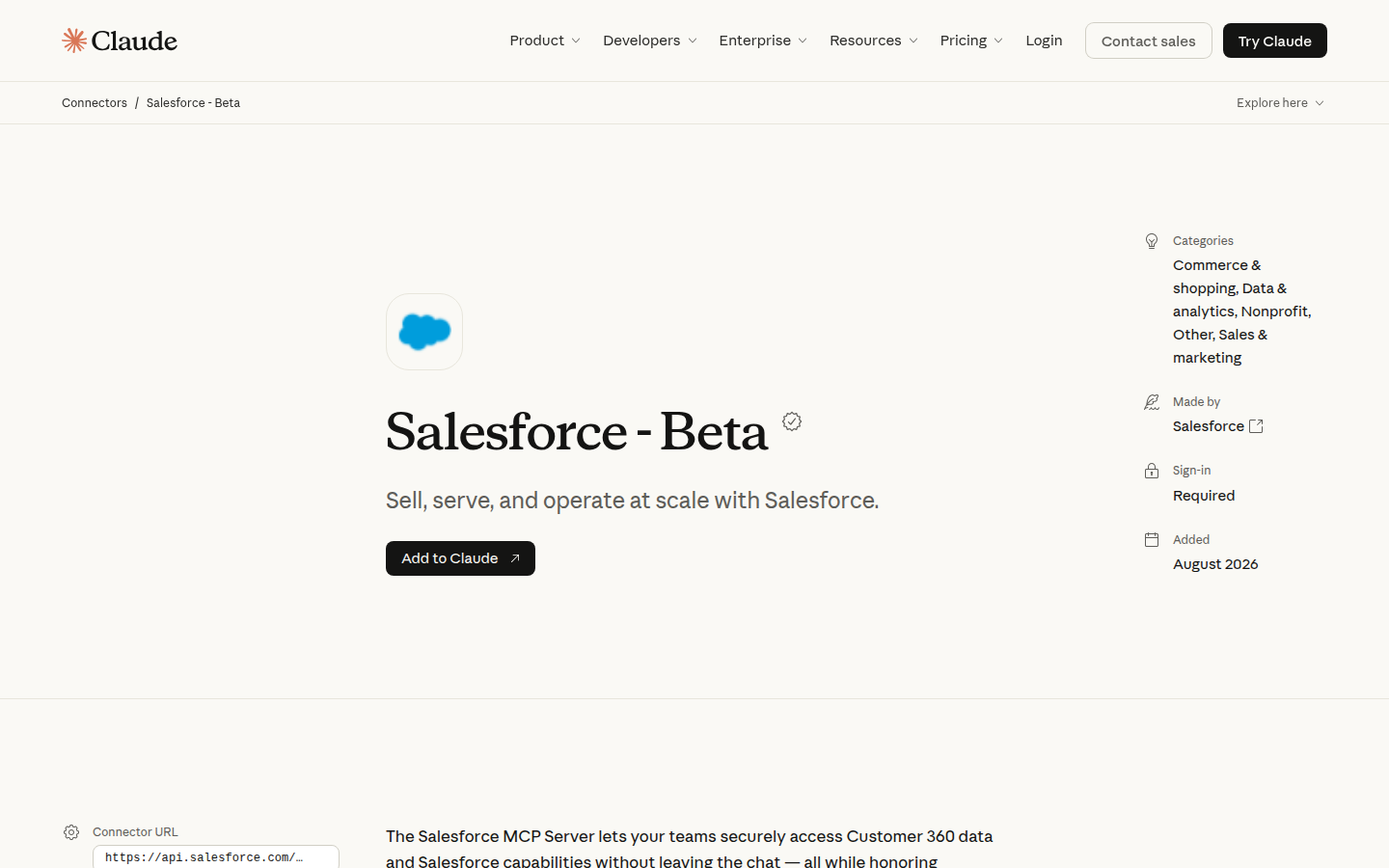The width and height of the screenshot is (1389, 868).
Task: Navigate to Connectors breadcrumb
Action: tap(95, 103)
